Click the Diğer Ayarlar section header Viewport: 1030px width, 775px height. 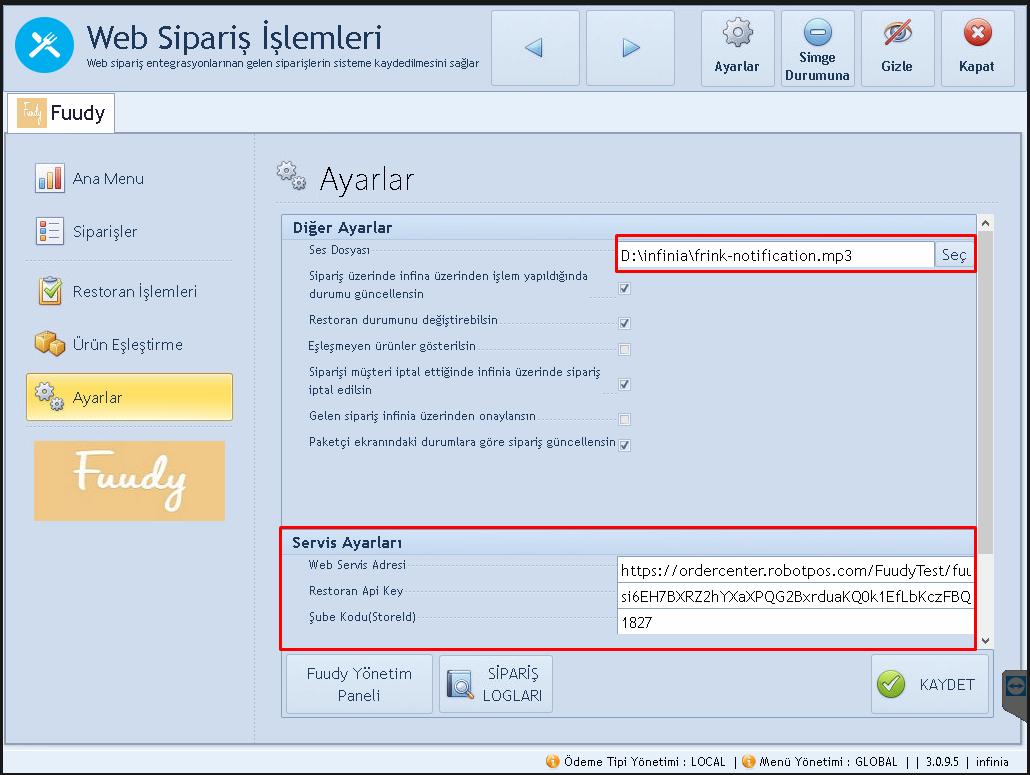(629, 227)
